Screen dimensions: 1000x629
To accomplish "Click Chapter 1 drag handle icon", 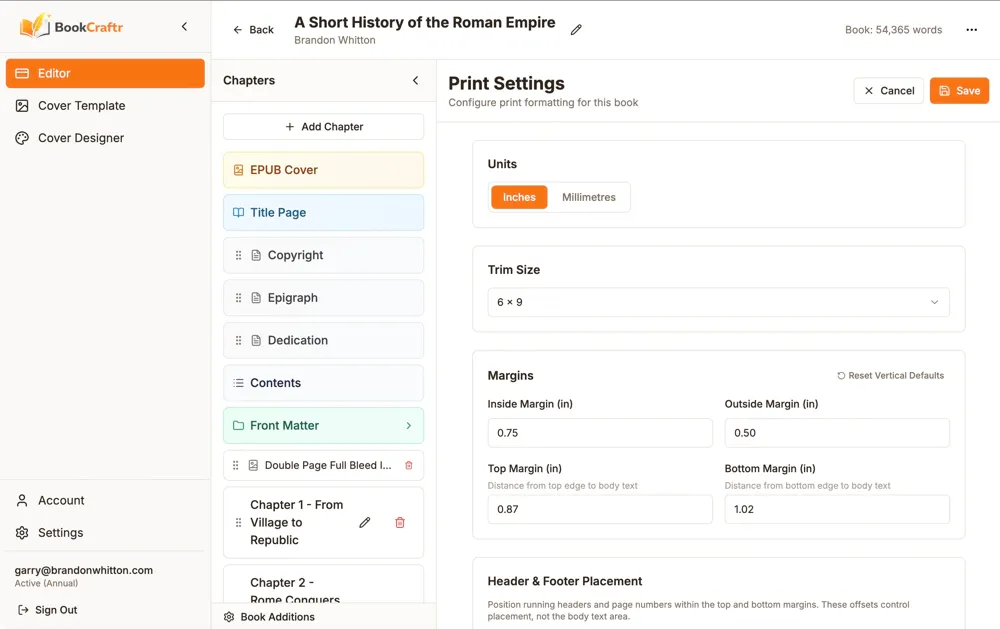I will click(239, 522).
